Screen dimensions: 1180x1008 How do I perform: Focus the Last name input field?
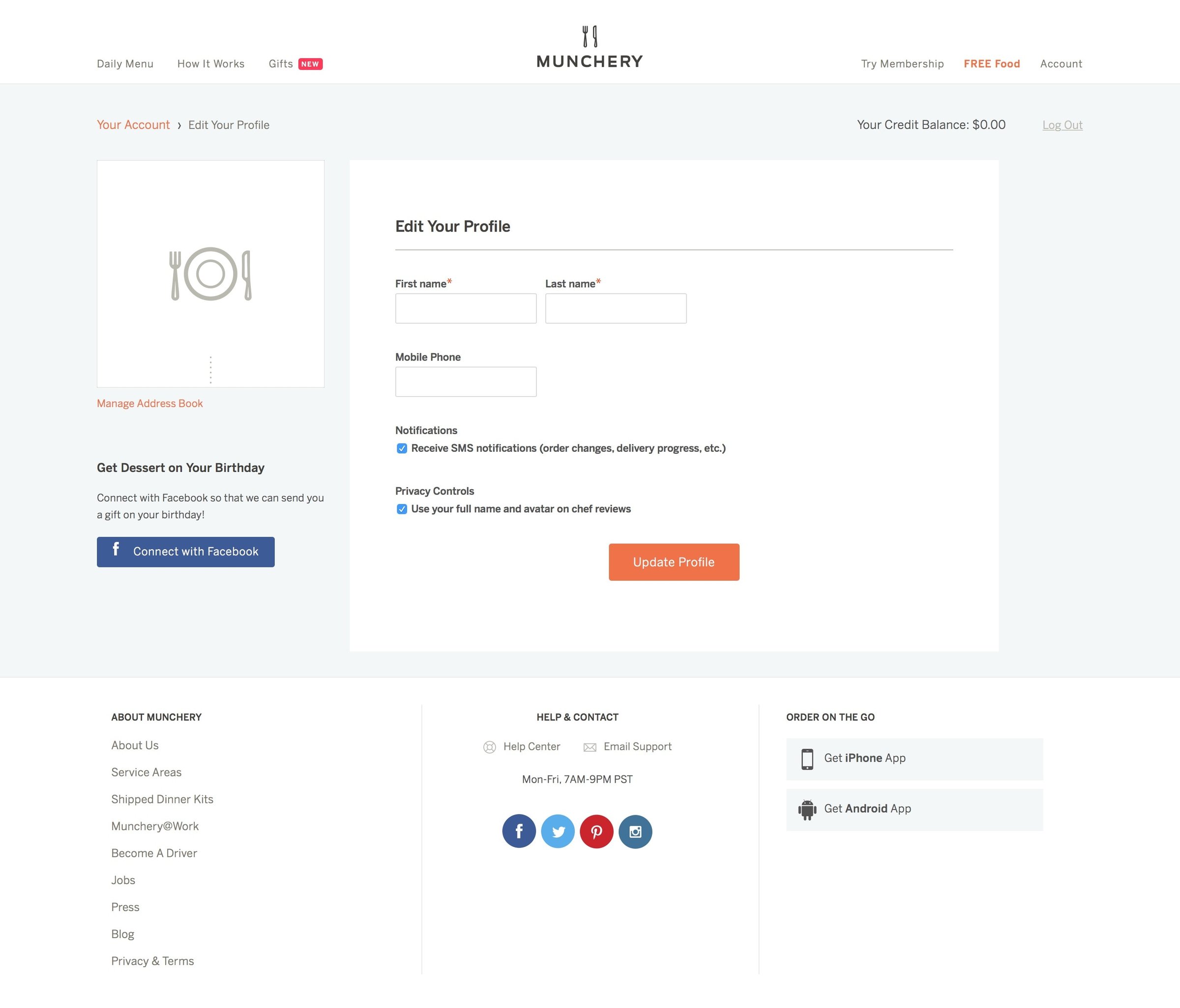click(616, 309)
